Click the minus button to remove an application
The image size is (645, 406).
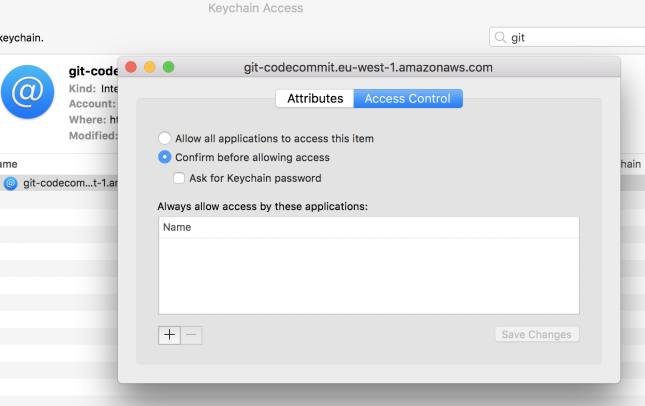(192, 335)
